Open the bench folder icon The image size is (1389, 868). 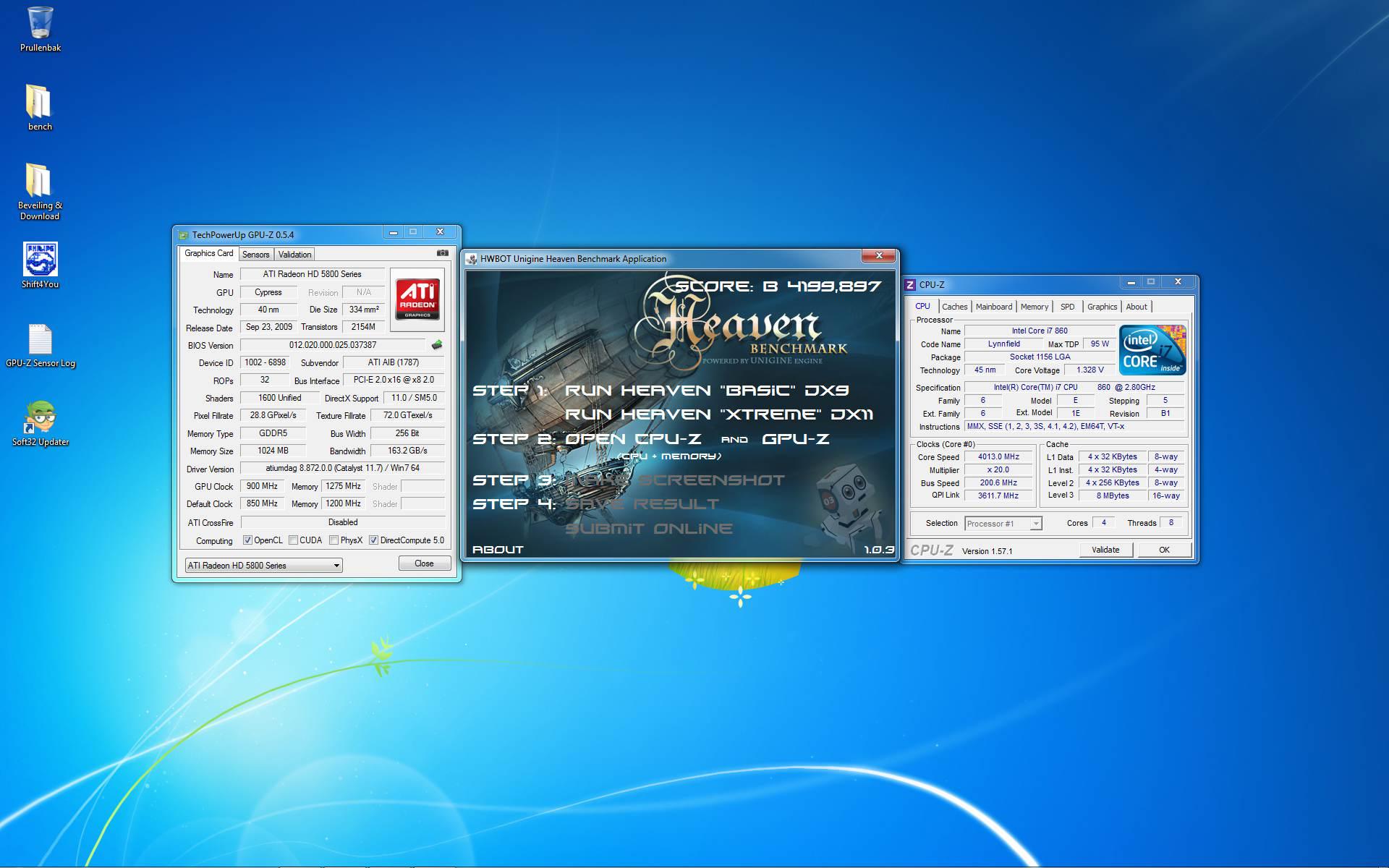40,108
